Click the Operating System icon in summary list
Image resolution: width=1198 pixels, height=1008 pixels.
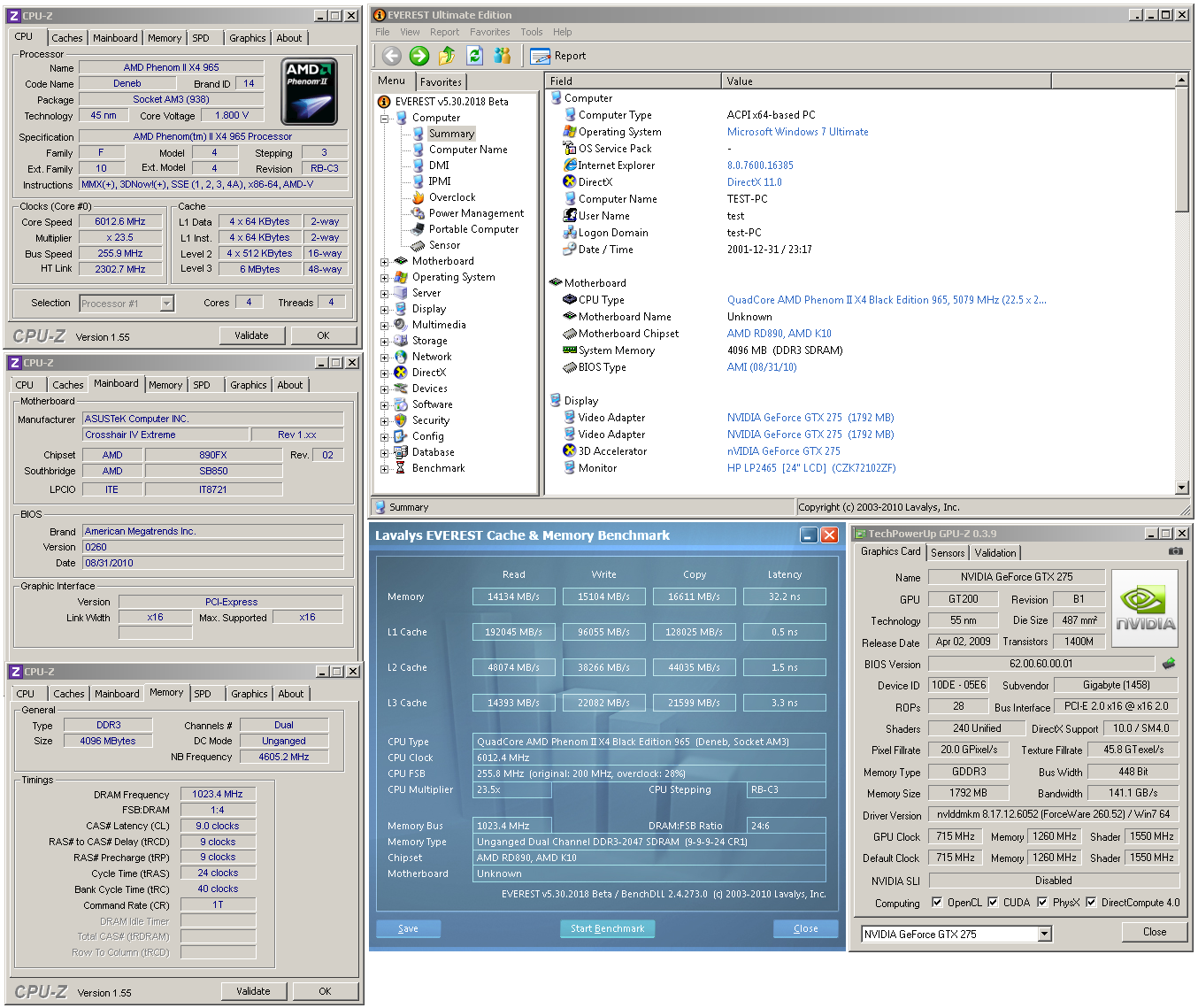pos(570,131)
